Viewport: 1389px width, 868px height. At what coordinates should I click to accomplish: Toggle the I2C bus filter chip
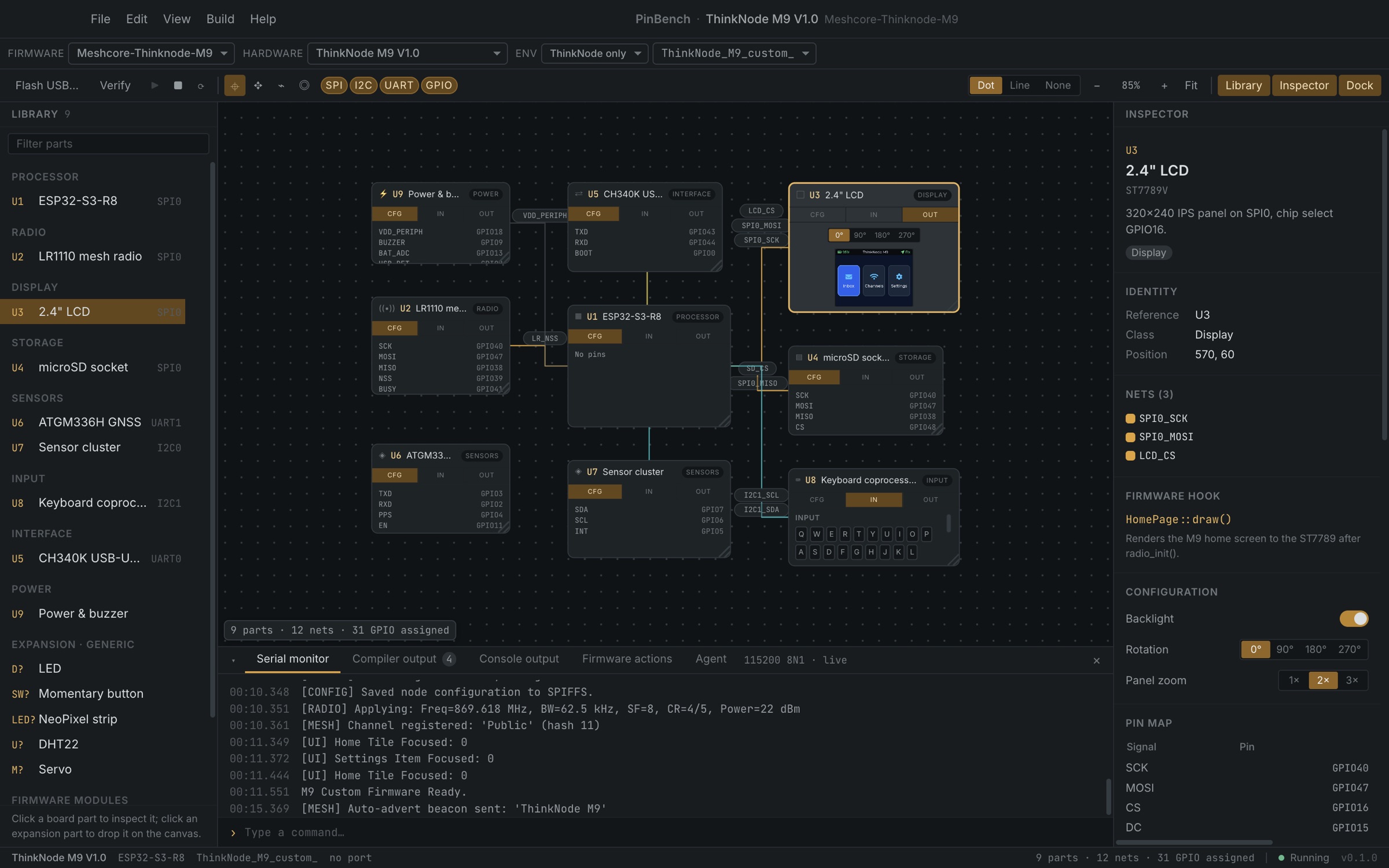coord(363,85)
